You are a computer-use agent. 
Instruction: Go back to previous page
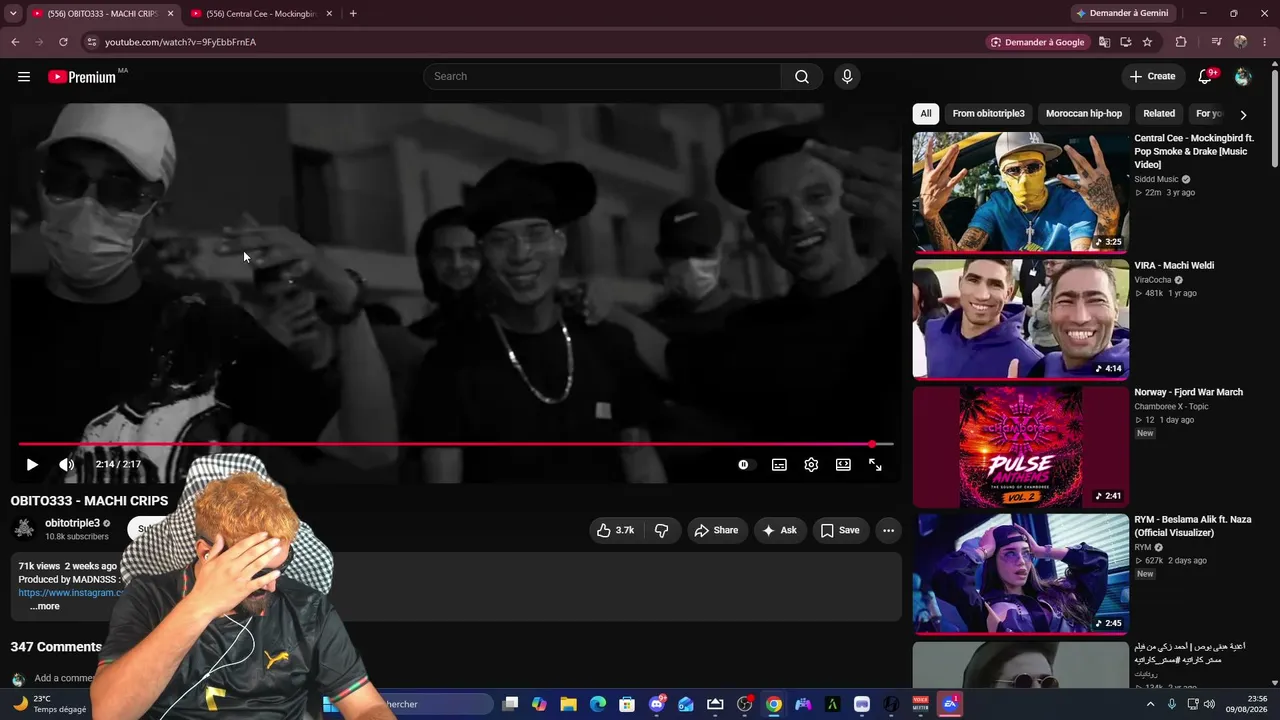point(15,42)
